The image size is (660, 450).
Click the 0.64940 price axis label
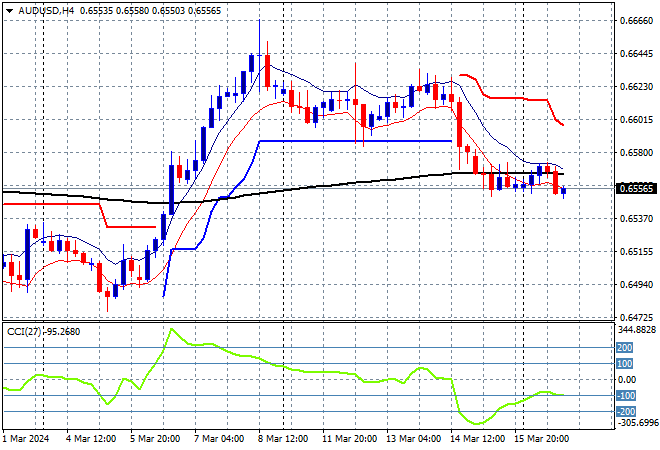(638, 285)
